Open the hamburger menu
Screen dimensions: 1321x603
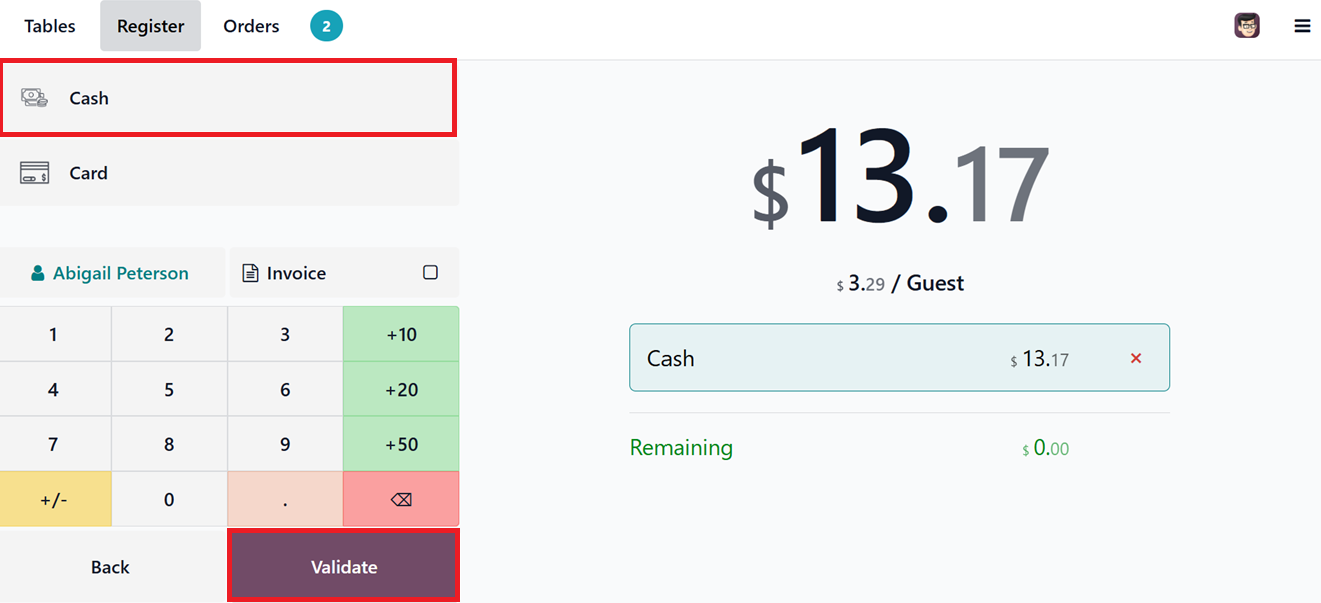1302,26
